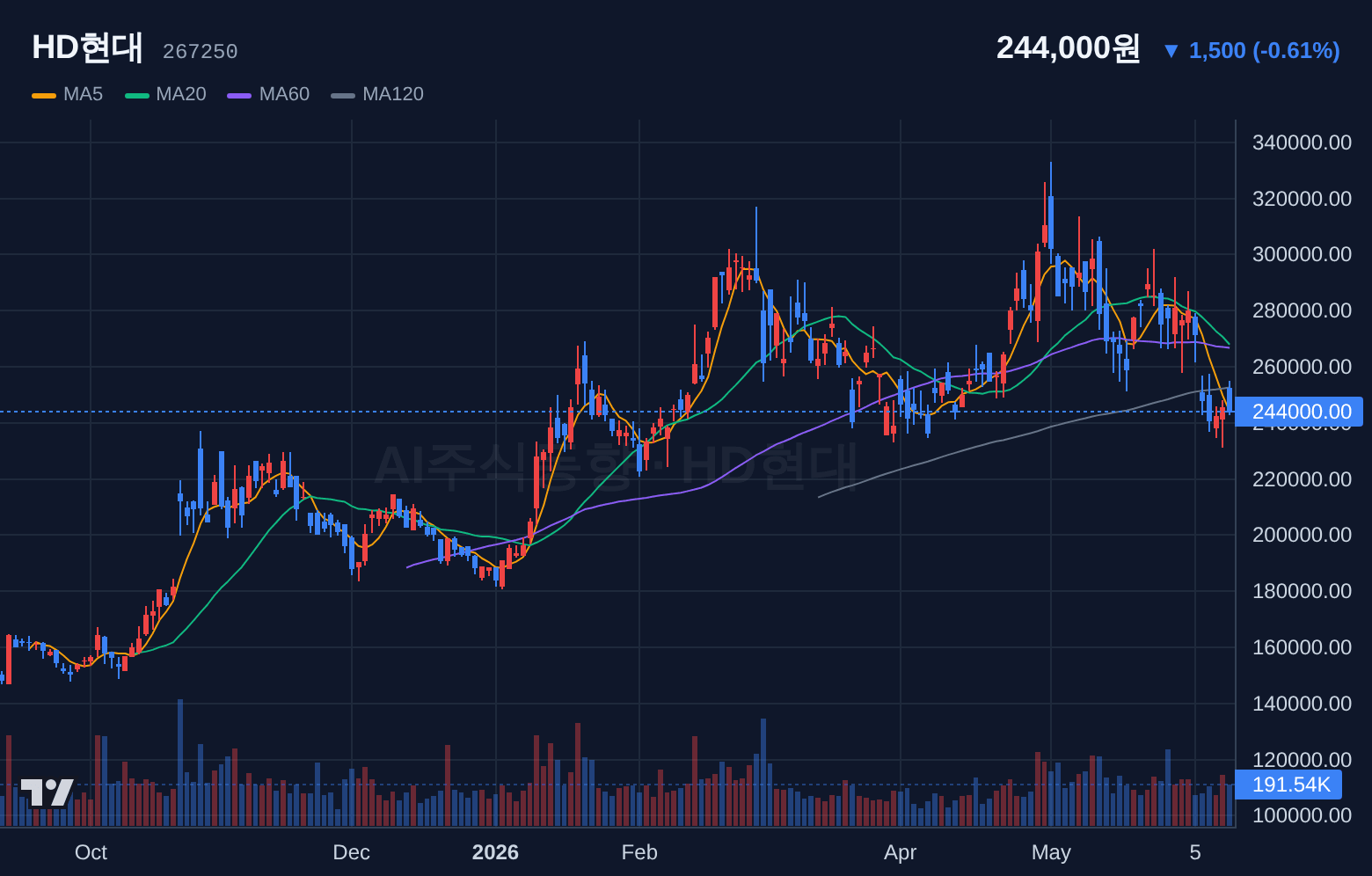Select the Oct marker on time axis
This screenshot has height=876, width=1372.
91,852
